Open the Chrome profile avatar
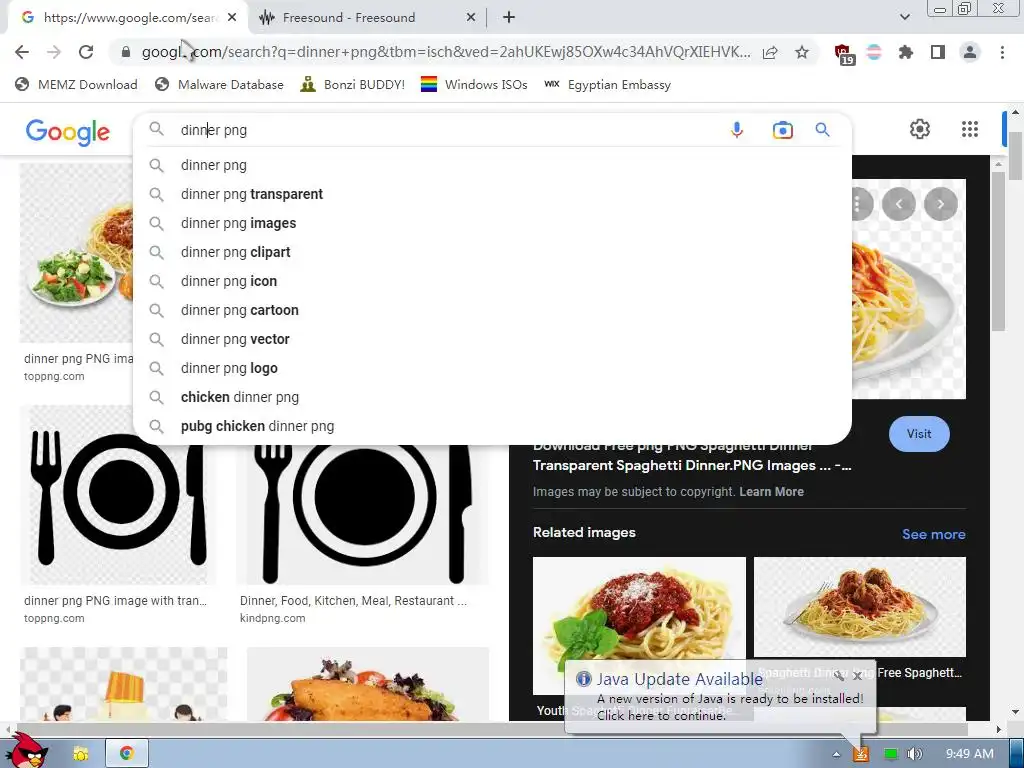This screenshot has height=768, width=1024. (x=970, y=52)
